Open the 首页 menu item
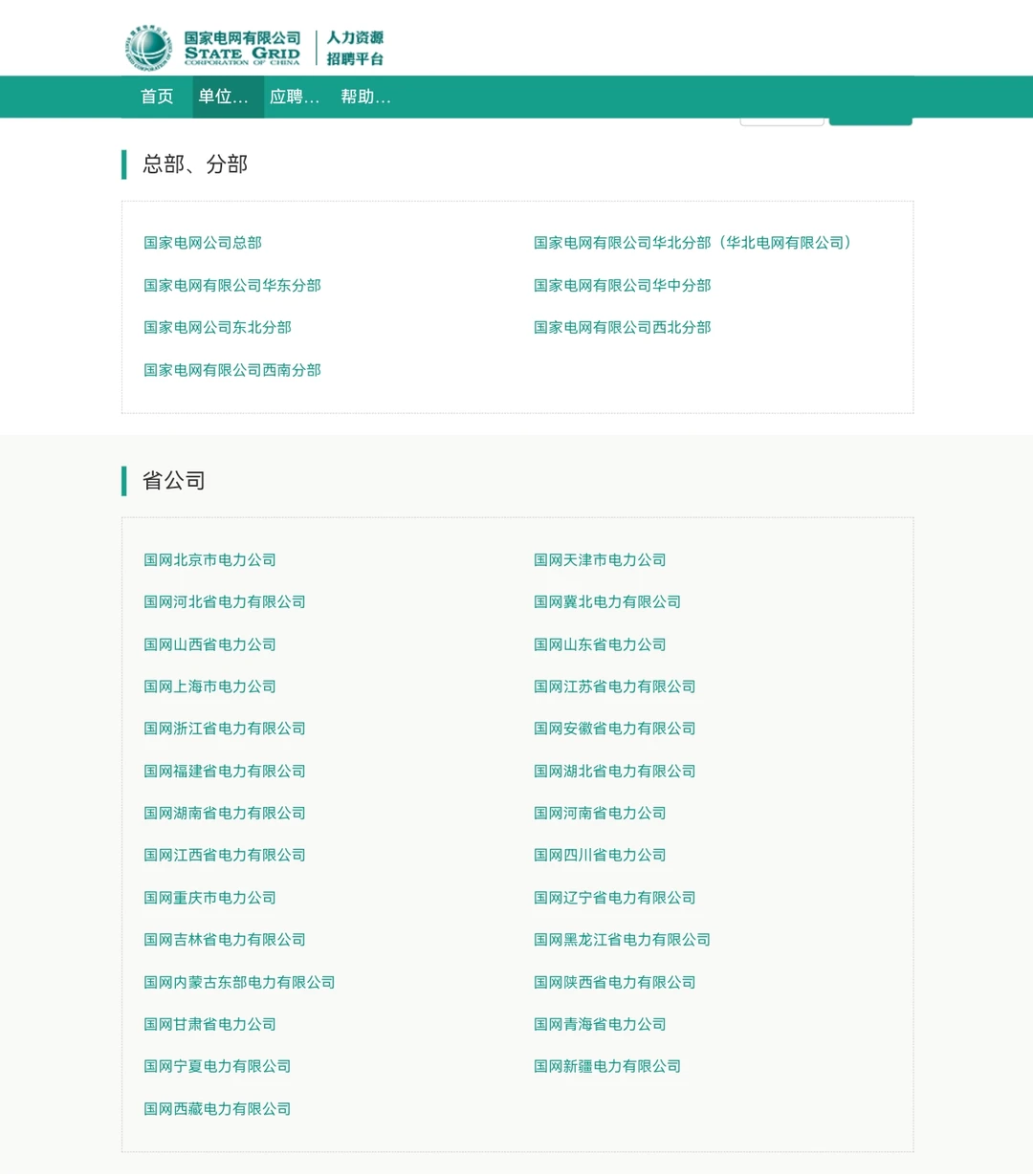The height and width of the screenshot is (1176, 1033). [157, 97]
